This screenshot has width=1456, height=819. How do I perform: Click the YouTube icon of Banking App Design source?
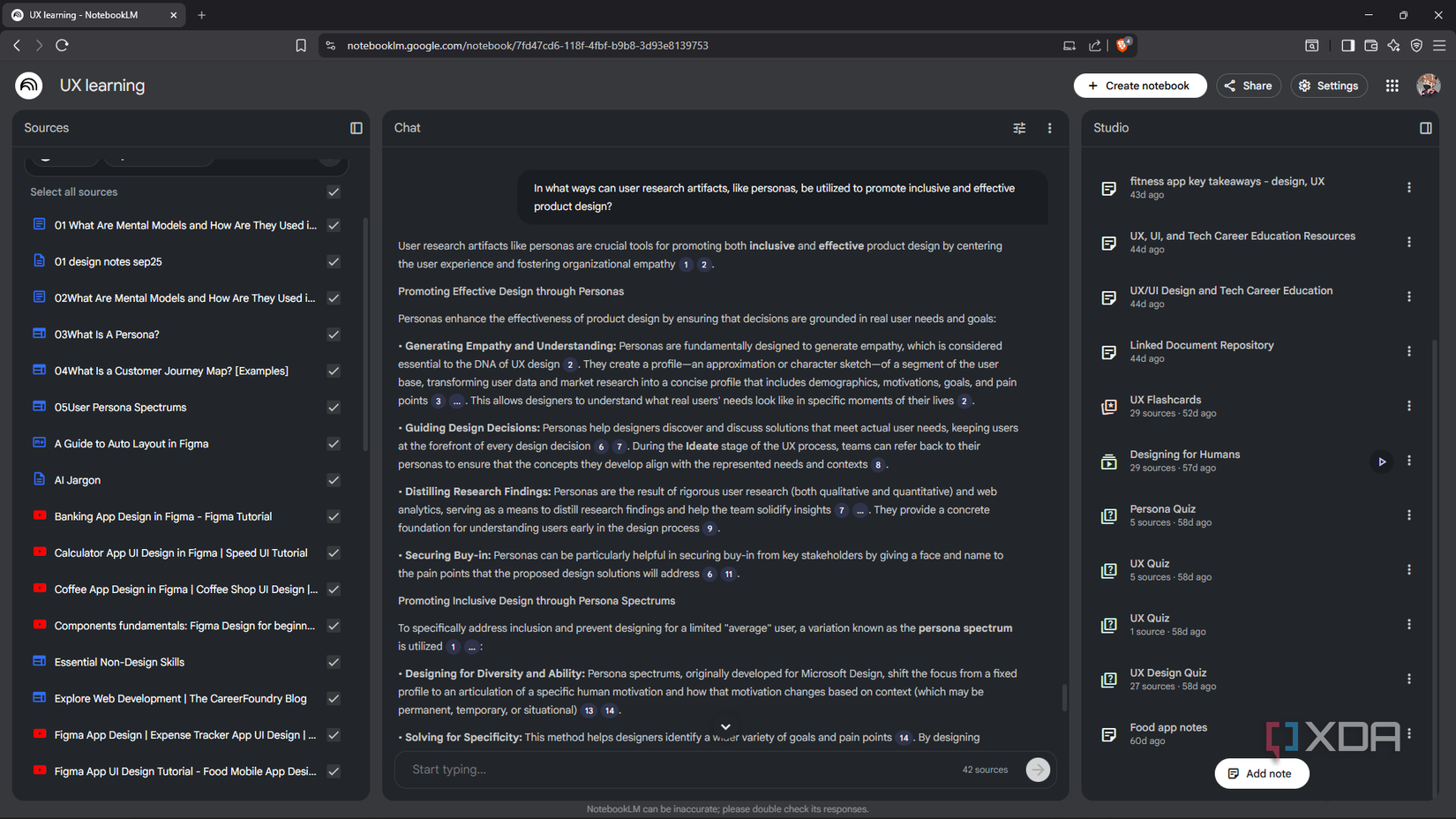[40, 515]
